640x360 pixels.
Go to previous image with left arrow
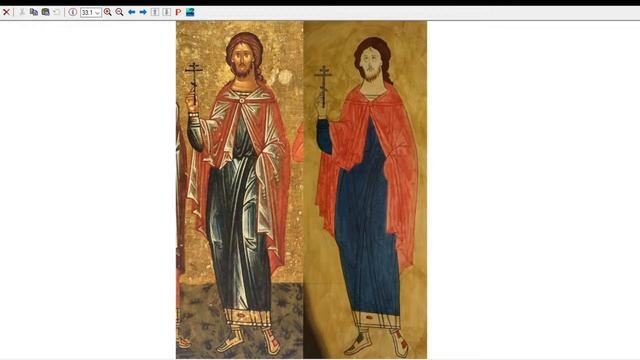(x=131, y=12)
